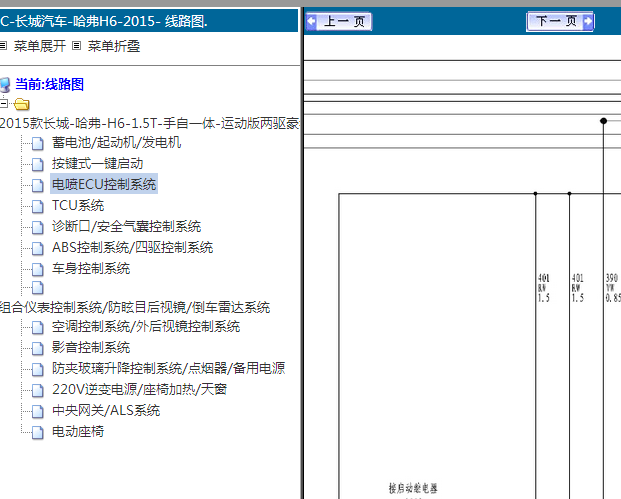Screen dimensions: 621x499
Task: Open 影音控制系统 diagram
Action: (91, 347)
